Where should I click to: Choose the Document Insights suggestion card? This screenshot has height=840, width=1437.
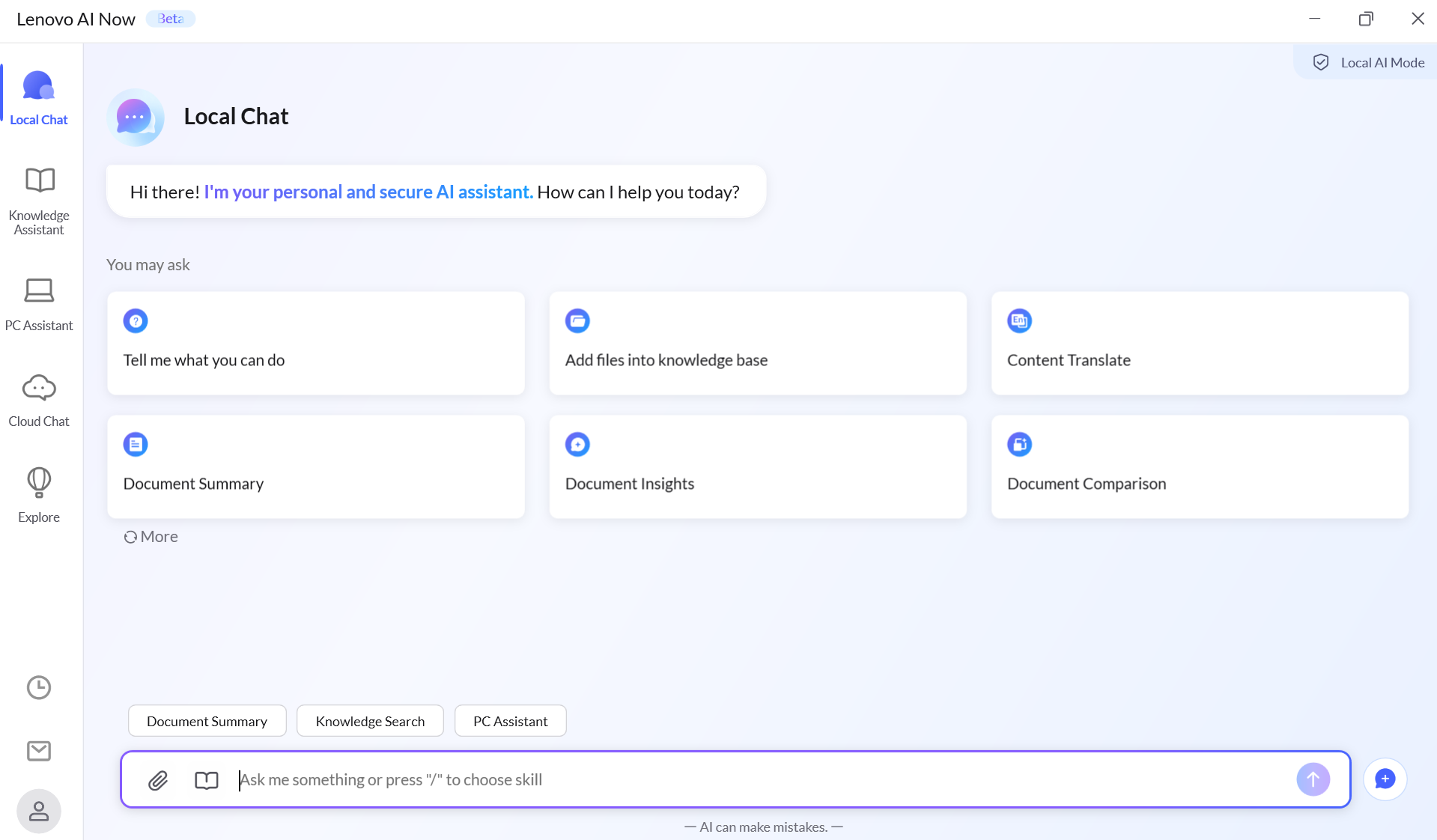758,467
